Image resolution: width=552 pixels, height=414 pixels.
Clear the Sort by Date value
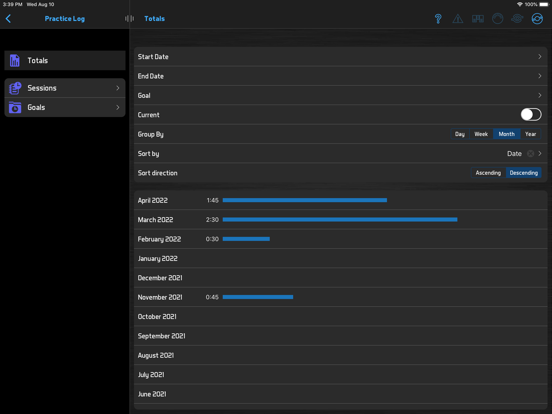[x=530, y=153]
